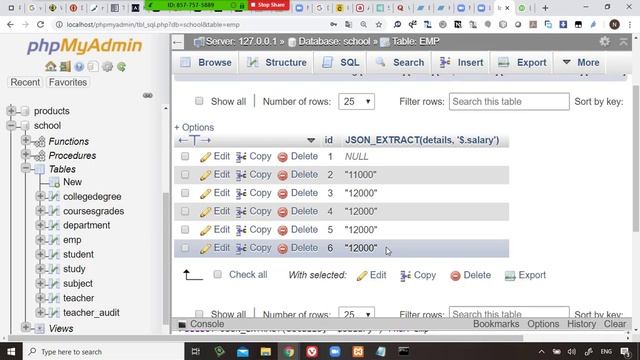This screenshot has width=640, height=360.
Task: Click pencil Edit icon for row id 1
Action: coord(205,157)
